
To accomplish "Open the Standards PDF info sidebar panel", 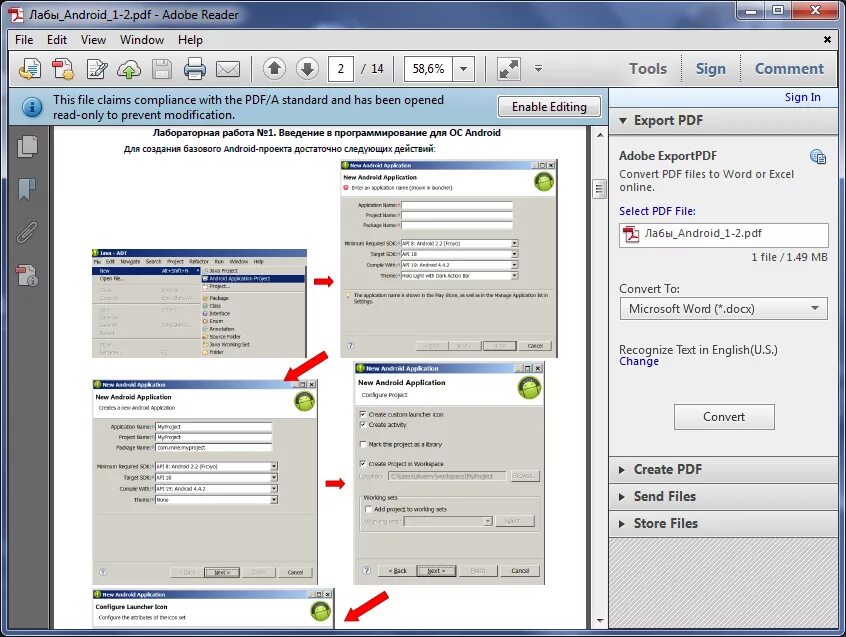I will pos(27,275).
